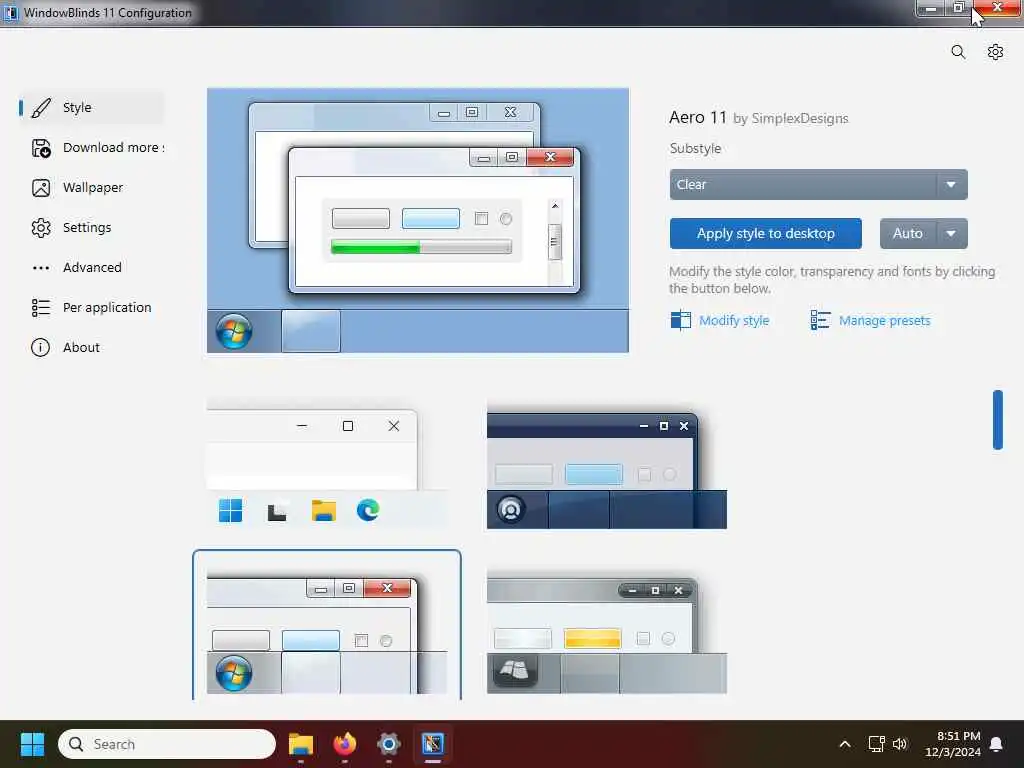The width and height of the screenshot is (1024, 768).
Task: Open search with the magnifier icon
Action: (958, 52)
